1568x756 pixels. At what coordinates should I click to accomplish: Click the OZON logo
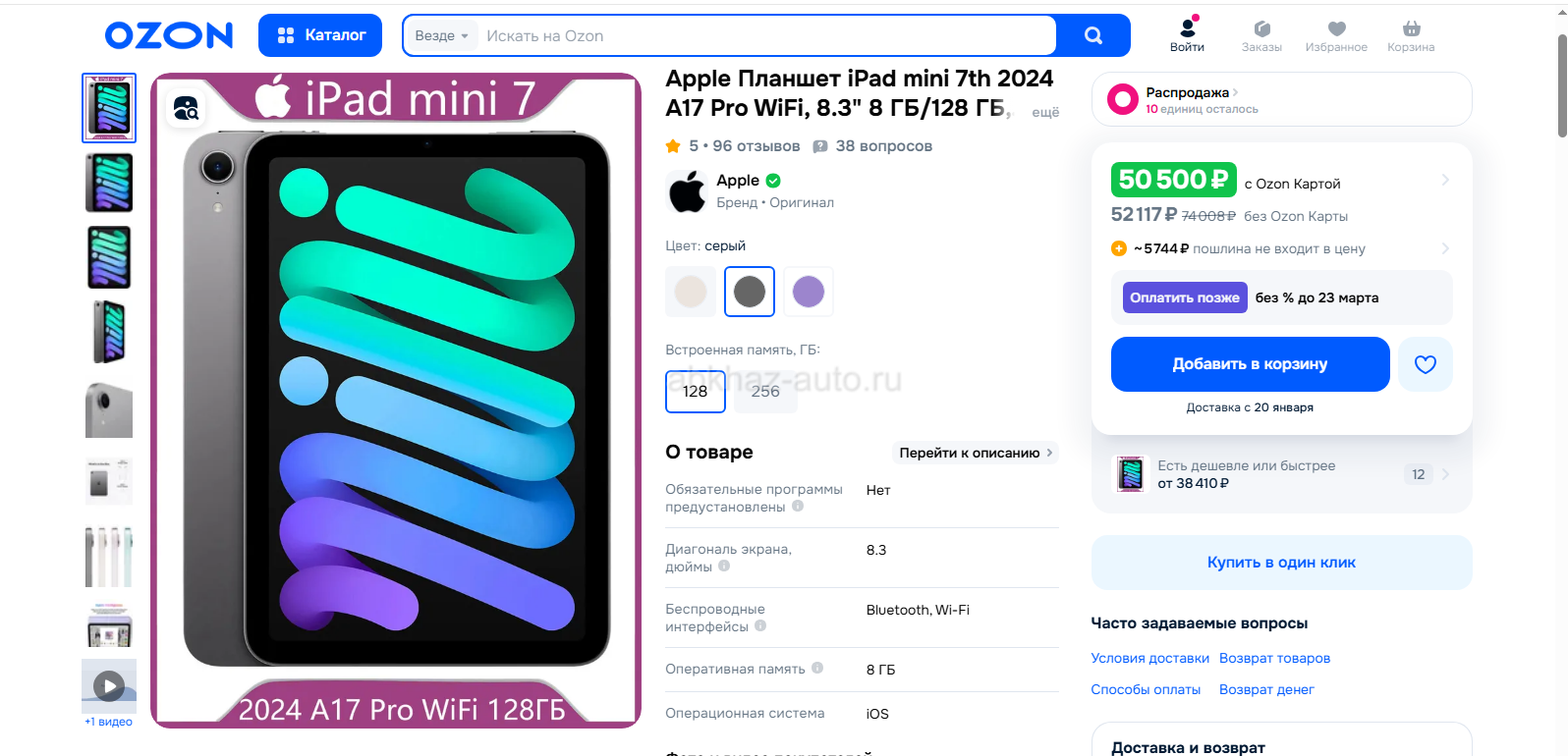169,35
